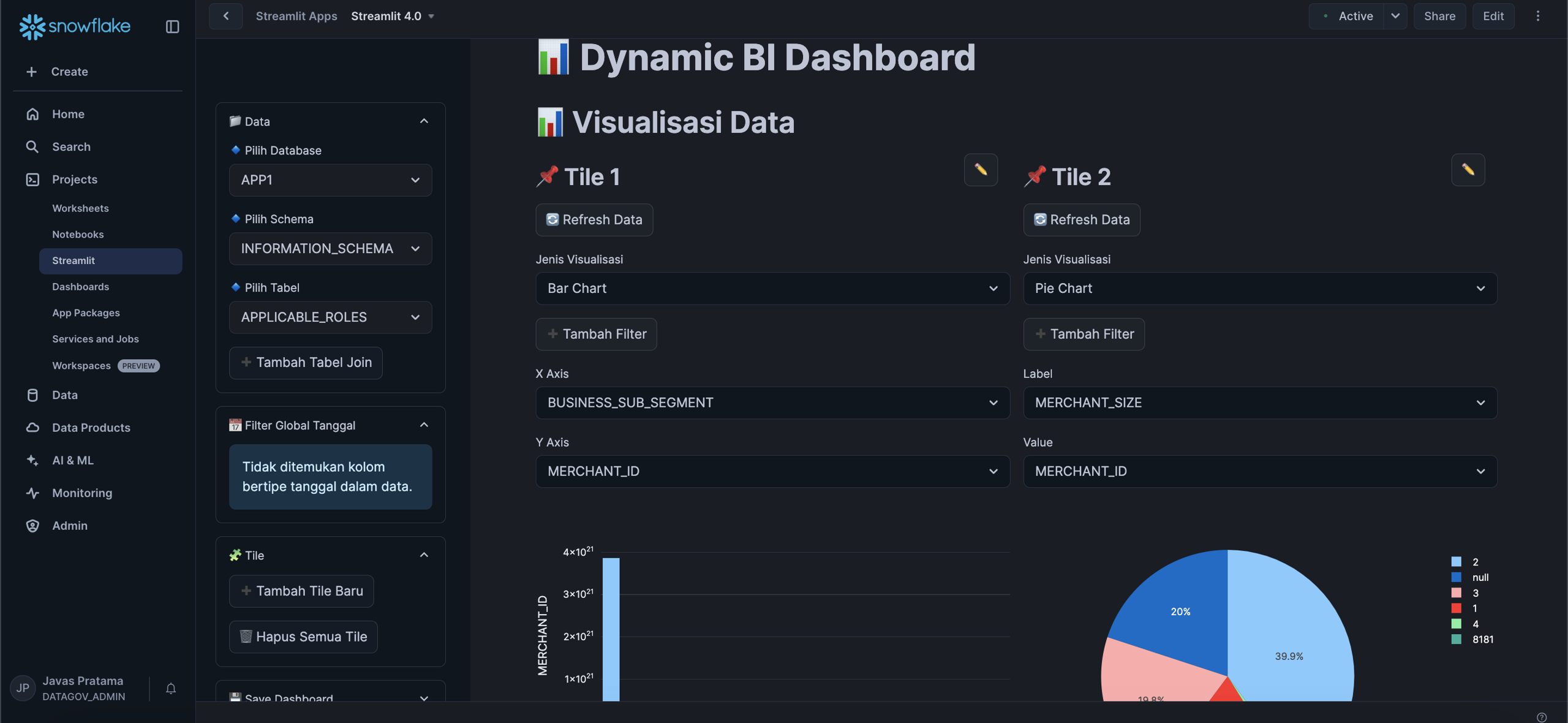Open the Dashboards page
This screenshot has height=723, width=1568.
pyautogui.click(x=80, y=287)
